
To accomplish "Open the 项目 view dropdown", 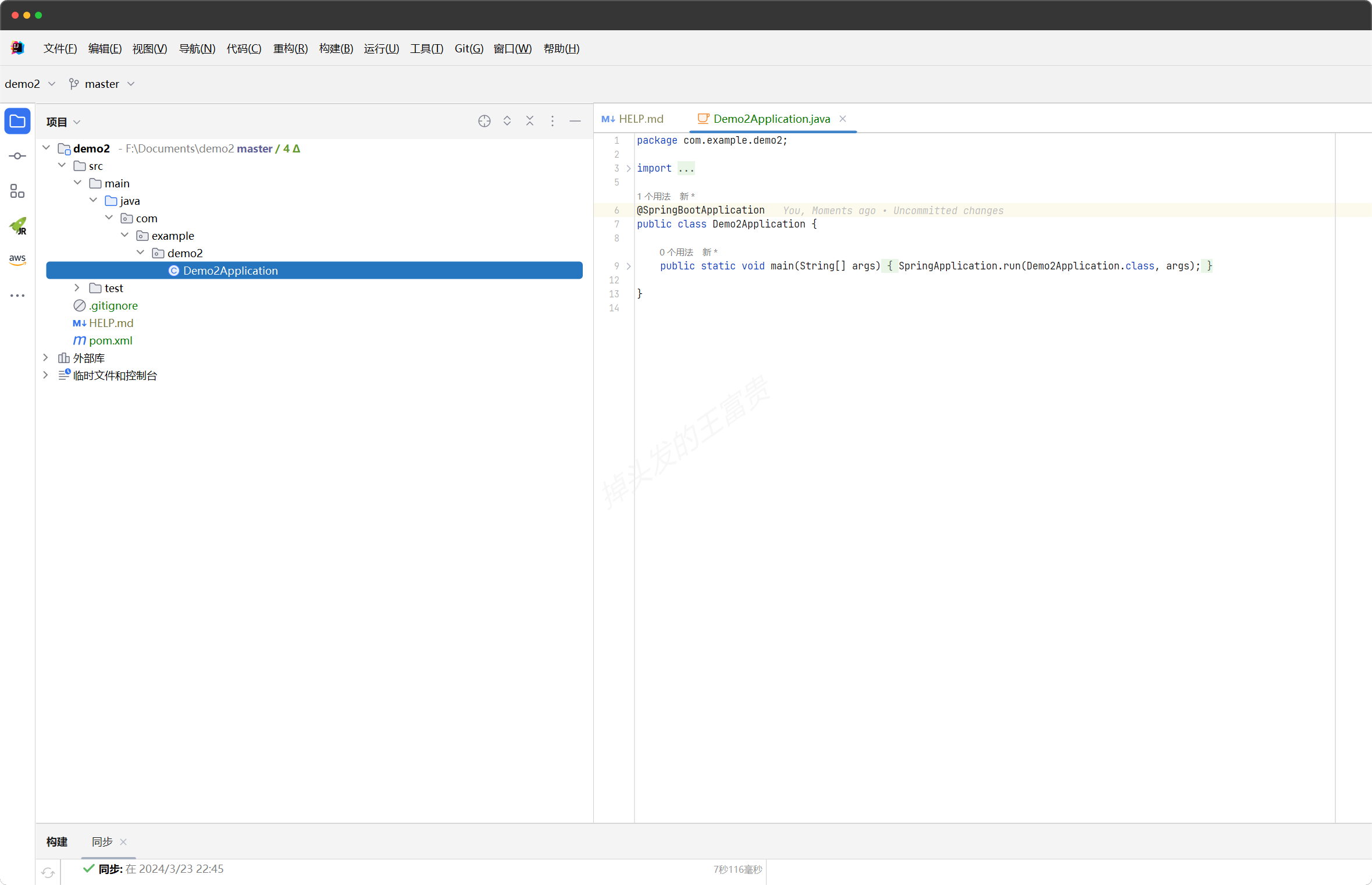I will pyautogui.click(x=63, y=122).
